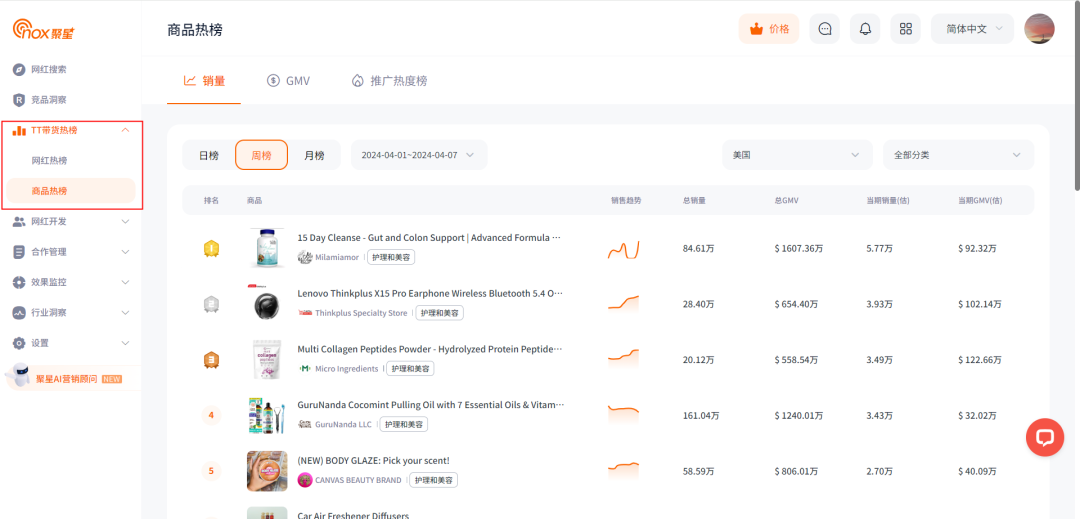
Task: Open the Multi Collagen Peptides Powder link
Action: click(430, 349)
